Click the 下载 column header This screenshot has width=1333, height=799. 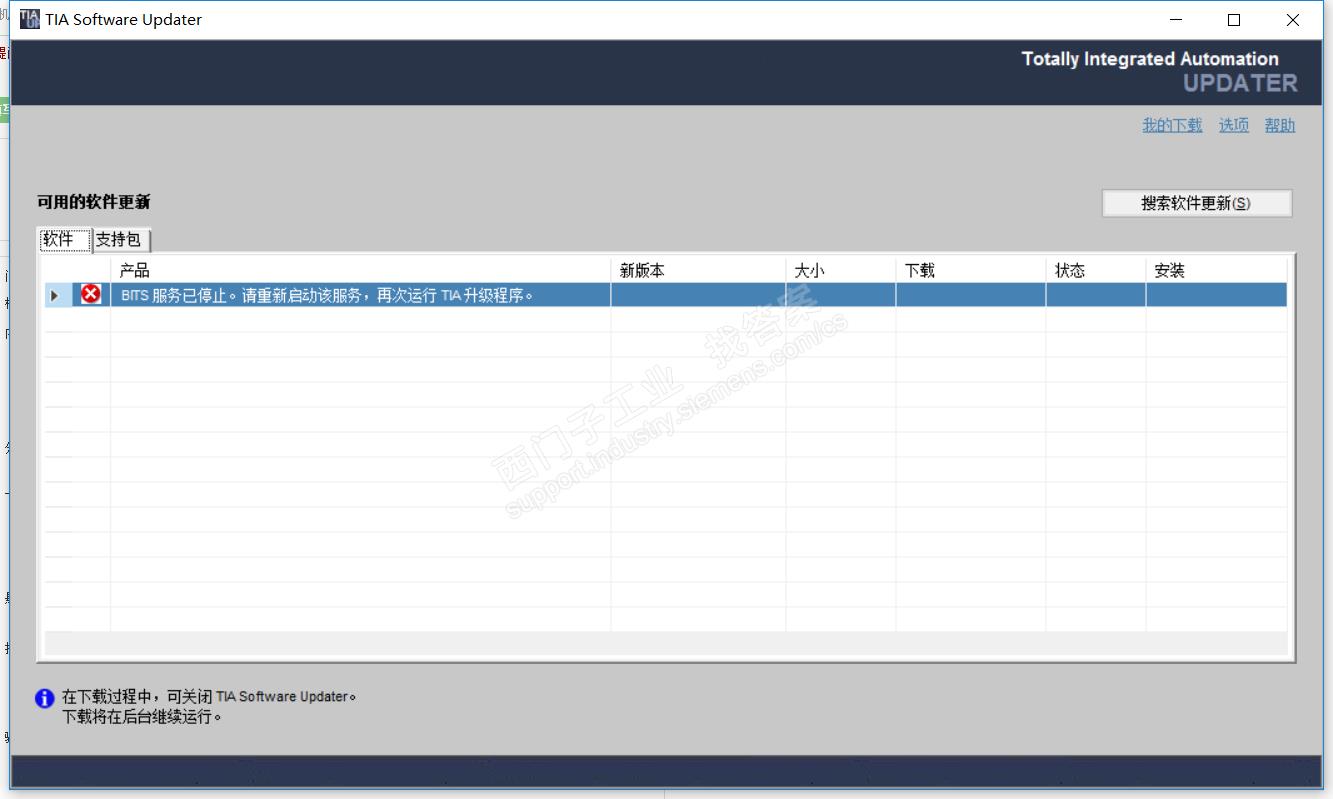tap(970, 270)
